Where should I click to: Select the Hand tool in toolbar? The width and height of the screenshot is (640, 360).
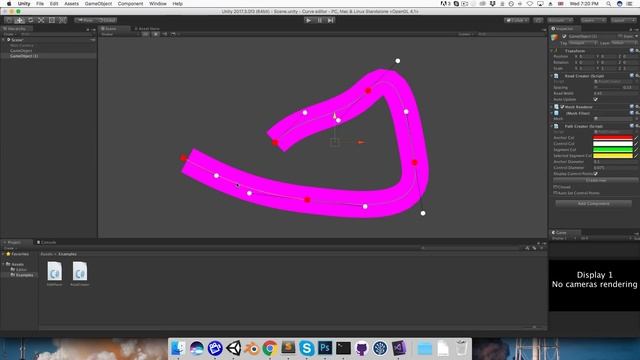[x=9, y=20]
